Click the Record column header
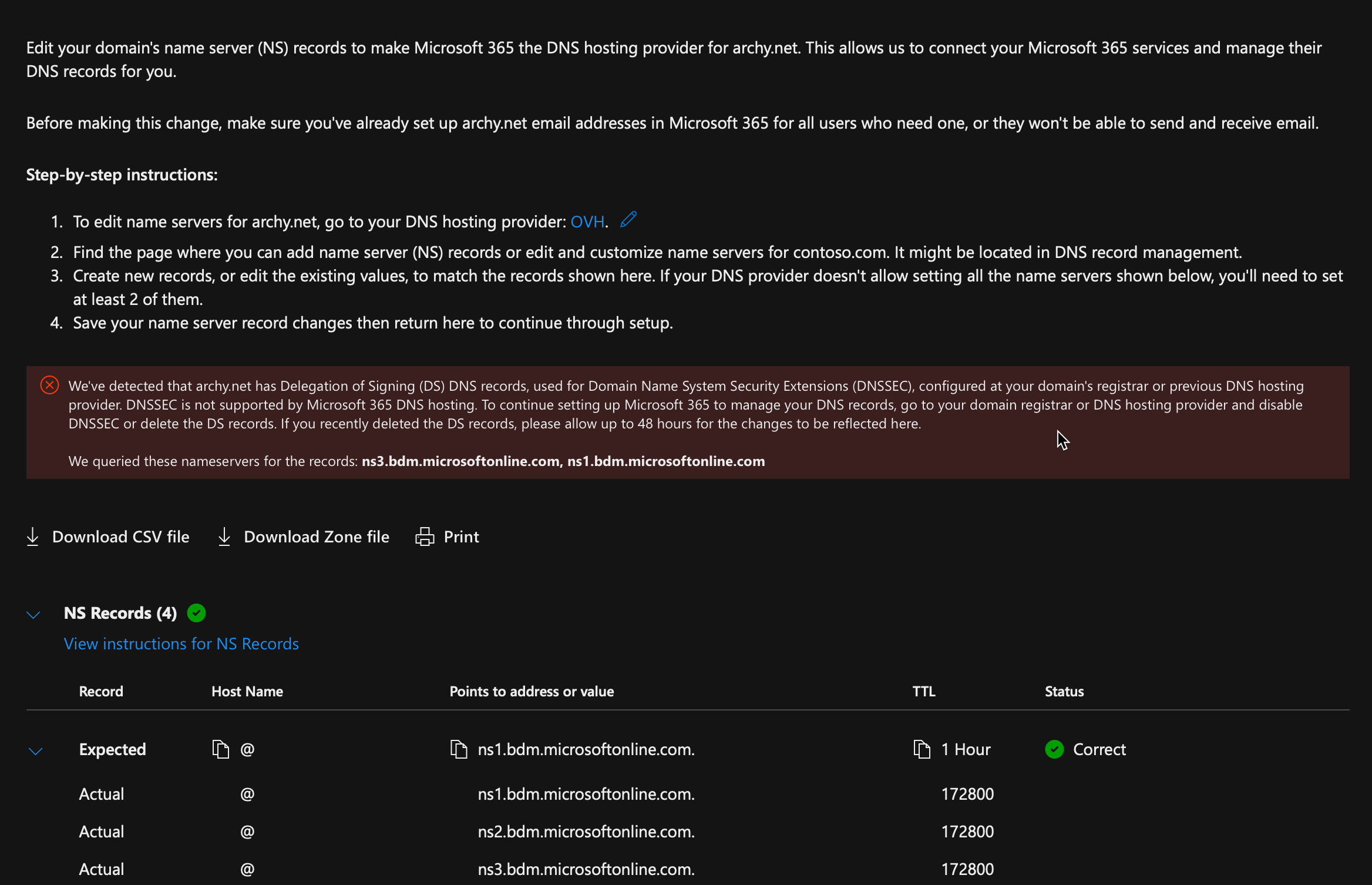The height and width of the screenshot is (885, 1372). click(101, 691)
